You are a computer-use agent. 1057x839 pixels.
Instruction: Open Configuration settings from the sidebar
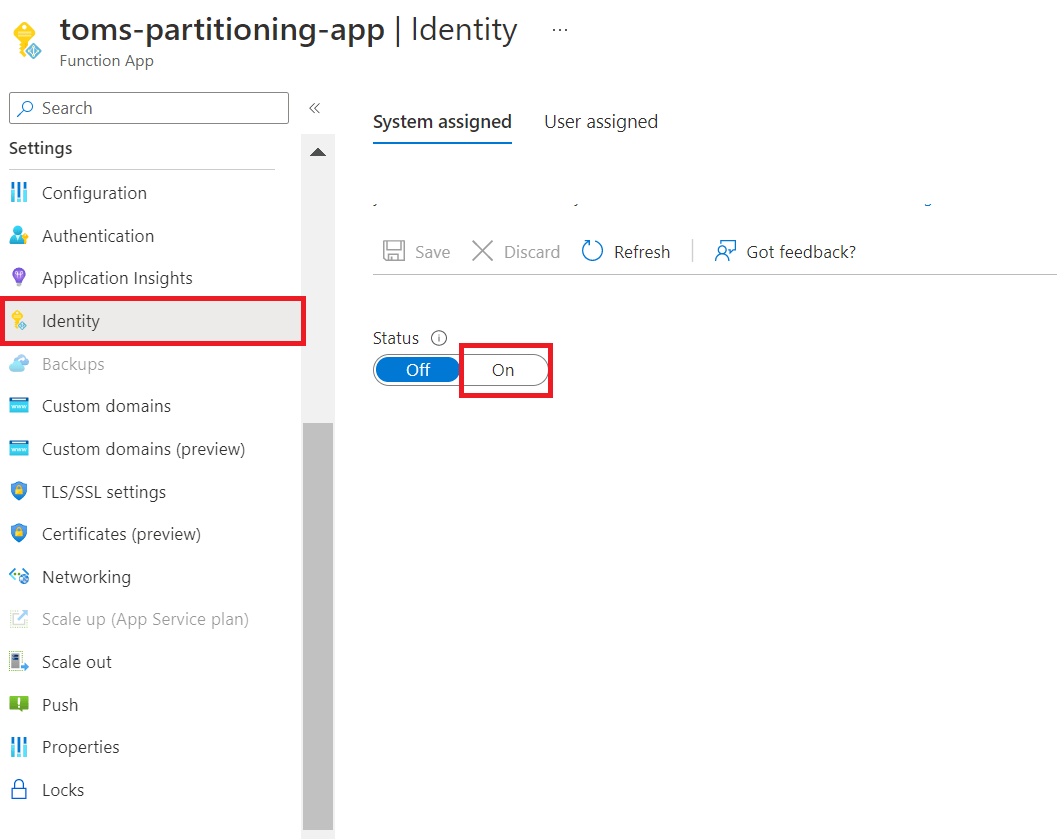pos(94,192)
